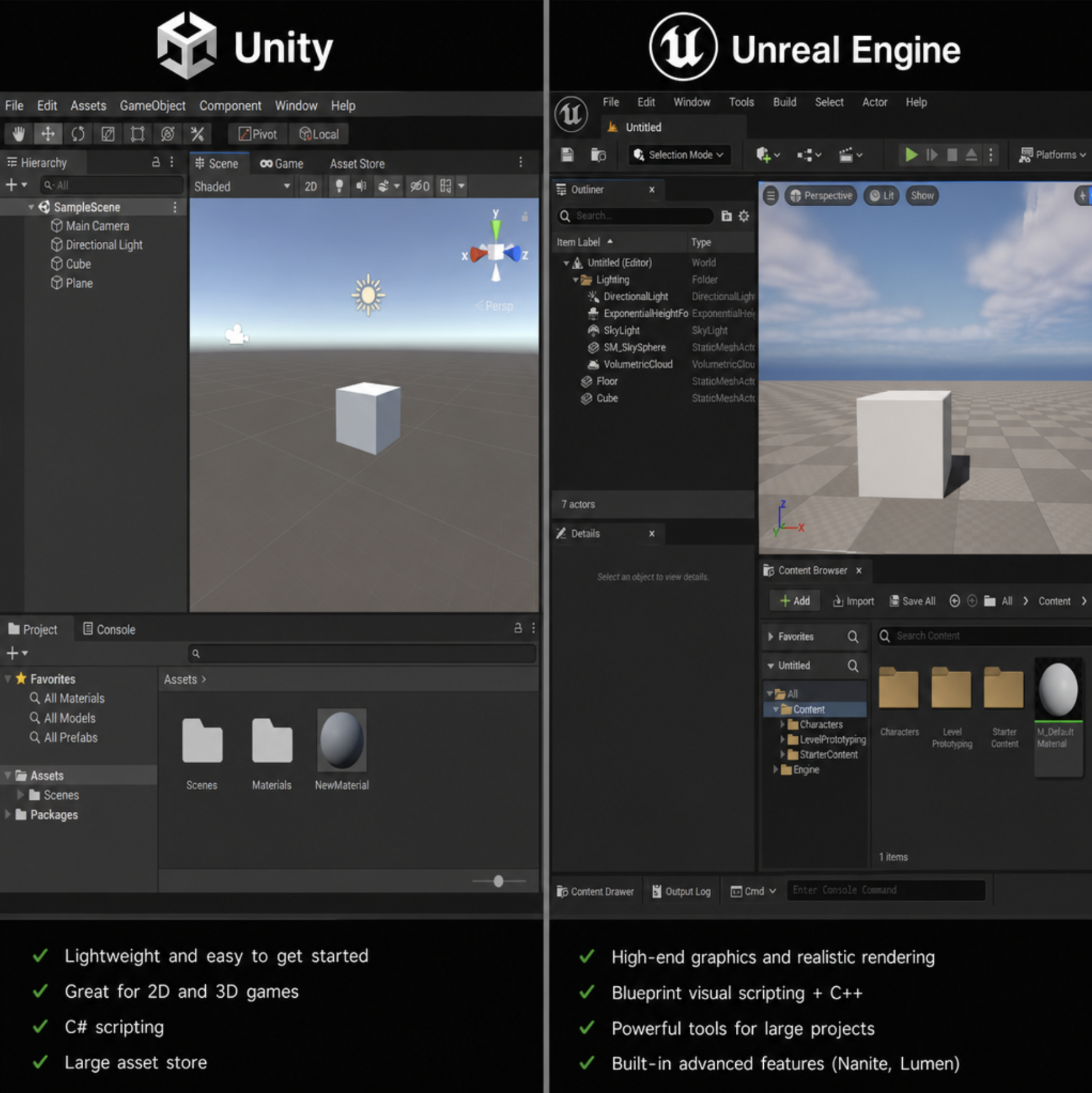Image resolution: width=1092 pixels, height=1093 pixels.
Task: Collapse SampleScene in Unity Hierarchy
Action: (30, 208)
